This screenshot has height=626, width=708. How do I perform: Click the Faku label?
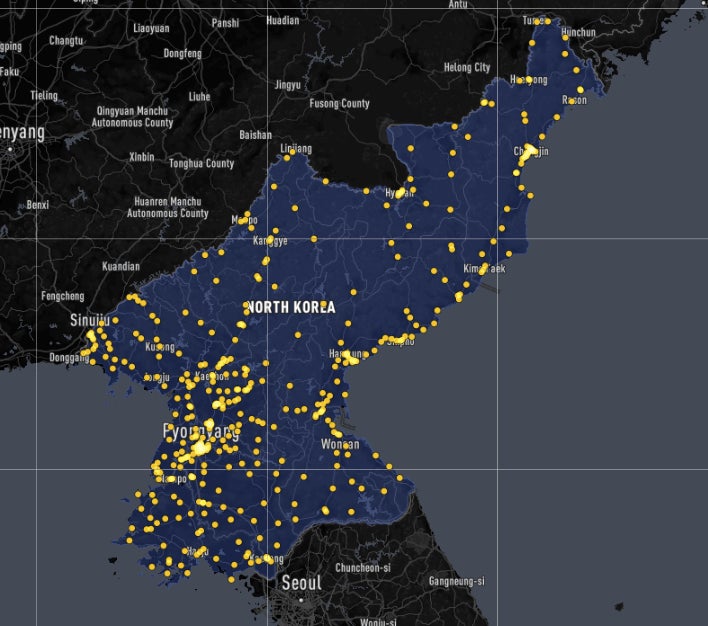9,71
